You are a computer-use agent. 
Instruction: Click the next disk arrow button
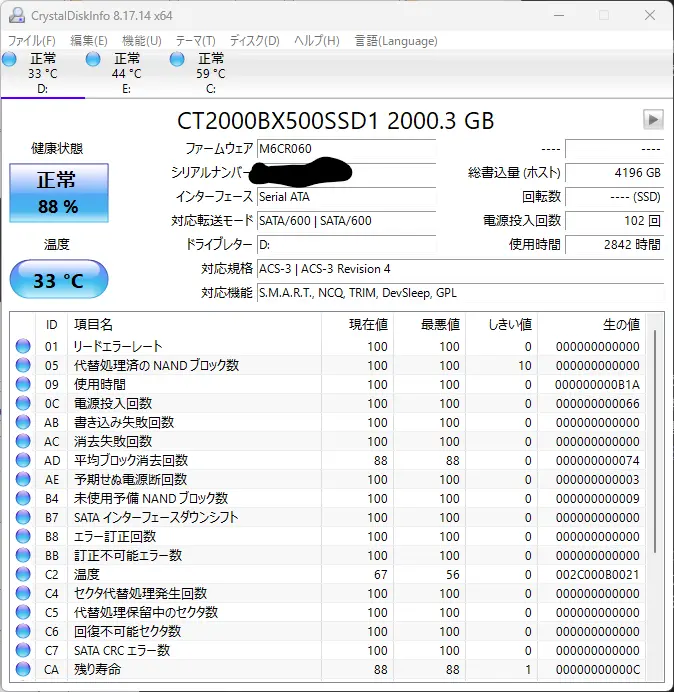[653, 119]
